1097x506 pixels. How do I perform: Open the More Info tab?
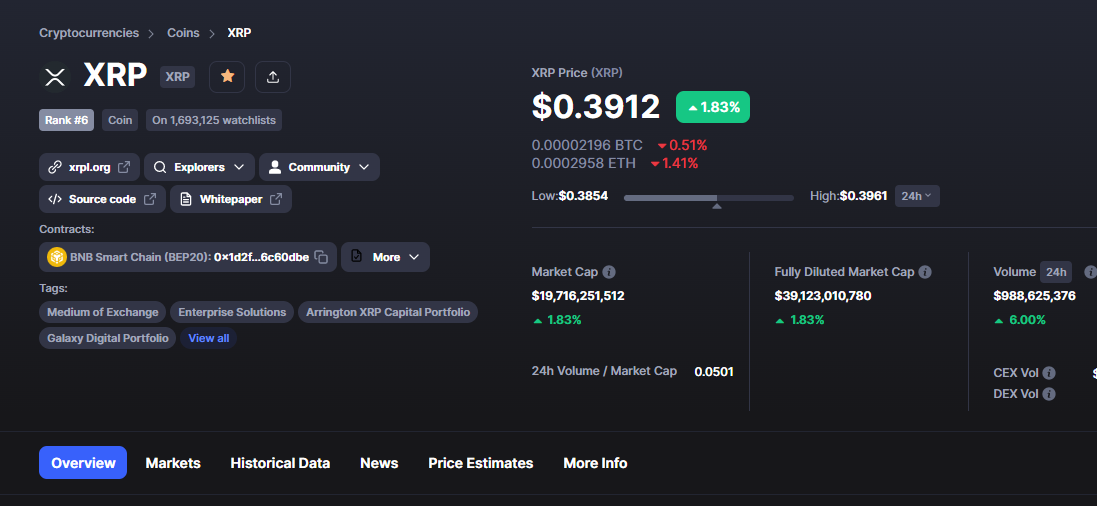pos(595,463)
